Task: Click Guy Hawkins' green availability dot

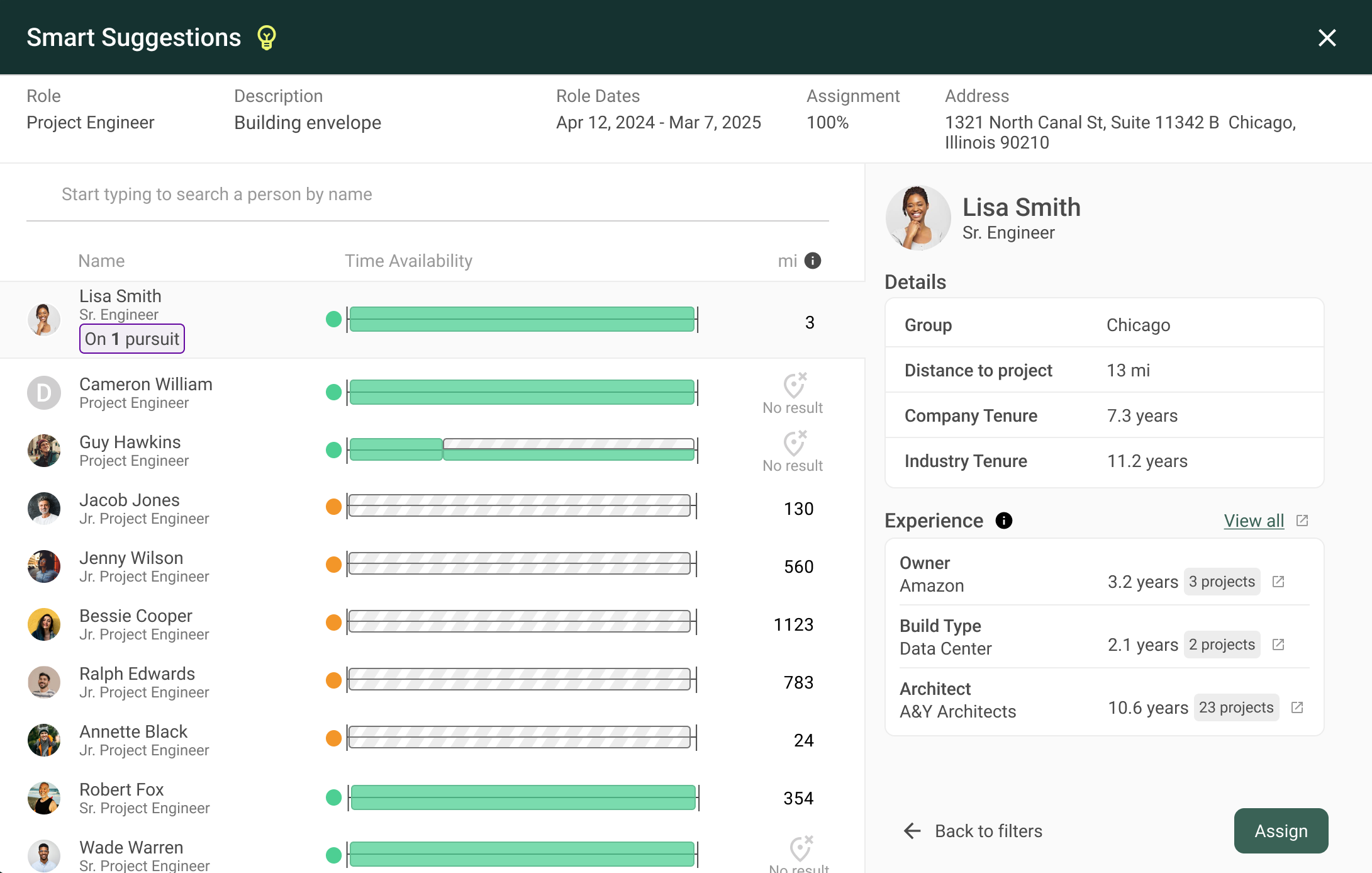Action: tap(333, 450)
